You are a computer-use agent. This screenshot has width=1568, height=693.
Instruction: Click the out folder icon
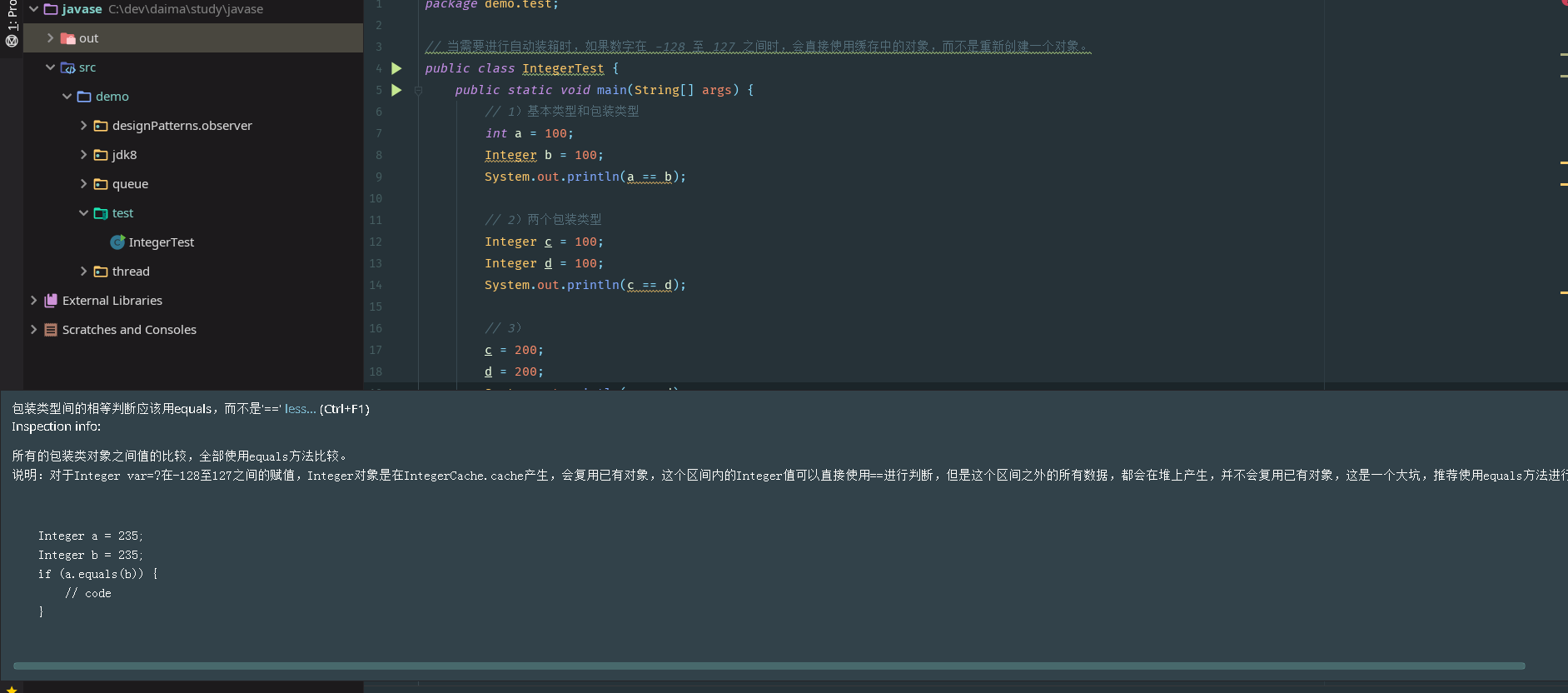click(68, 38)
